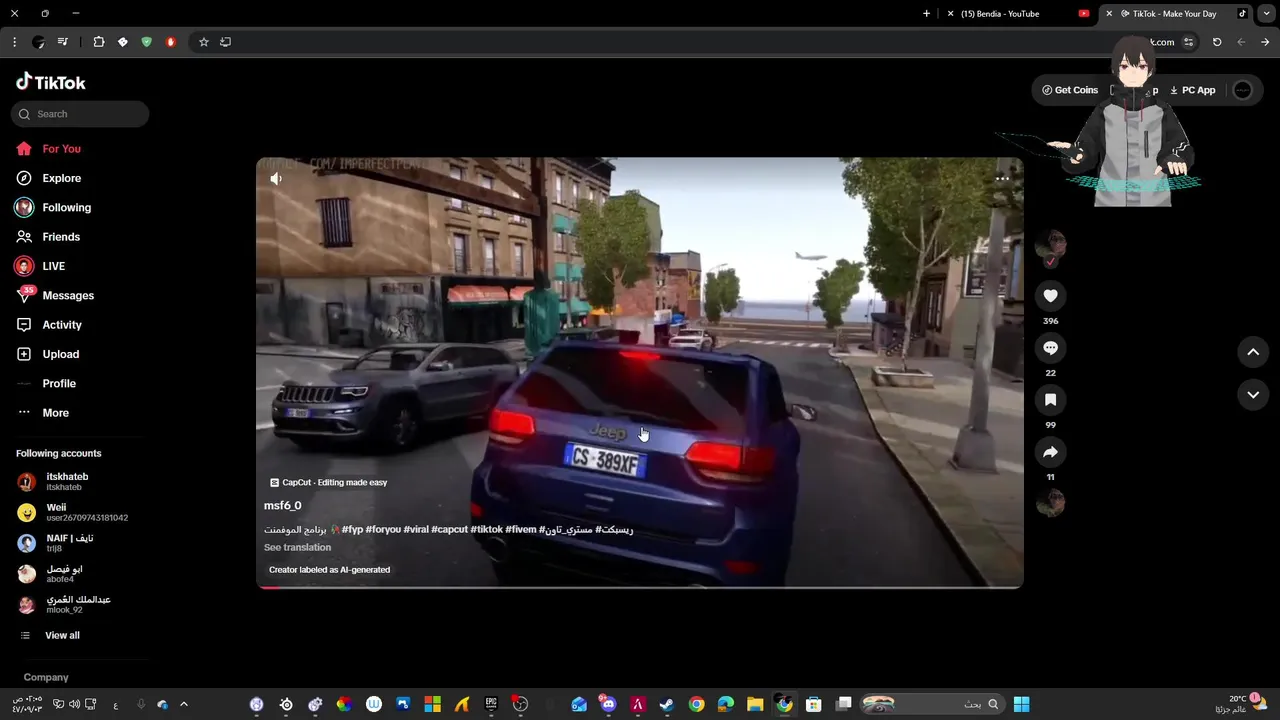The width and height of the screenshot is (1280, 720).
Task: Open browser extensions puzzle icon
Action: (x=98, y=42)
